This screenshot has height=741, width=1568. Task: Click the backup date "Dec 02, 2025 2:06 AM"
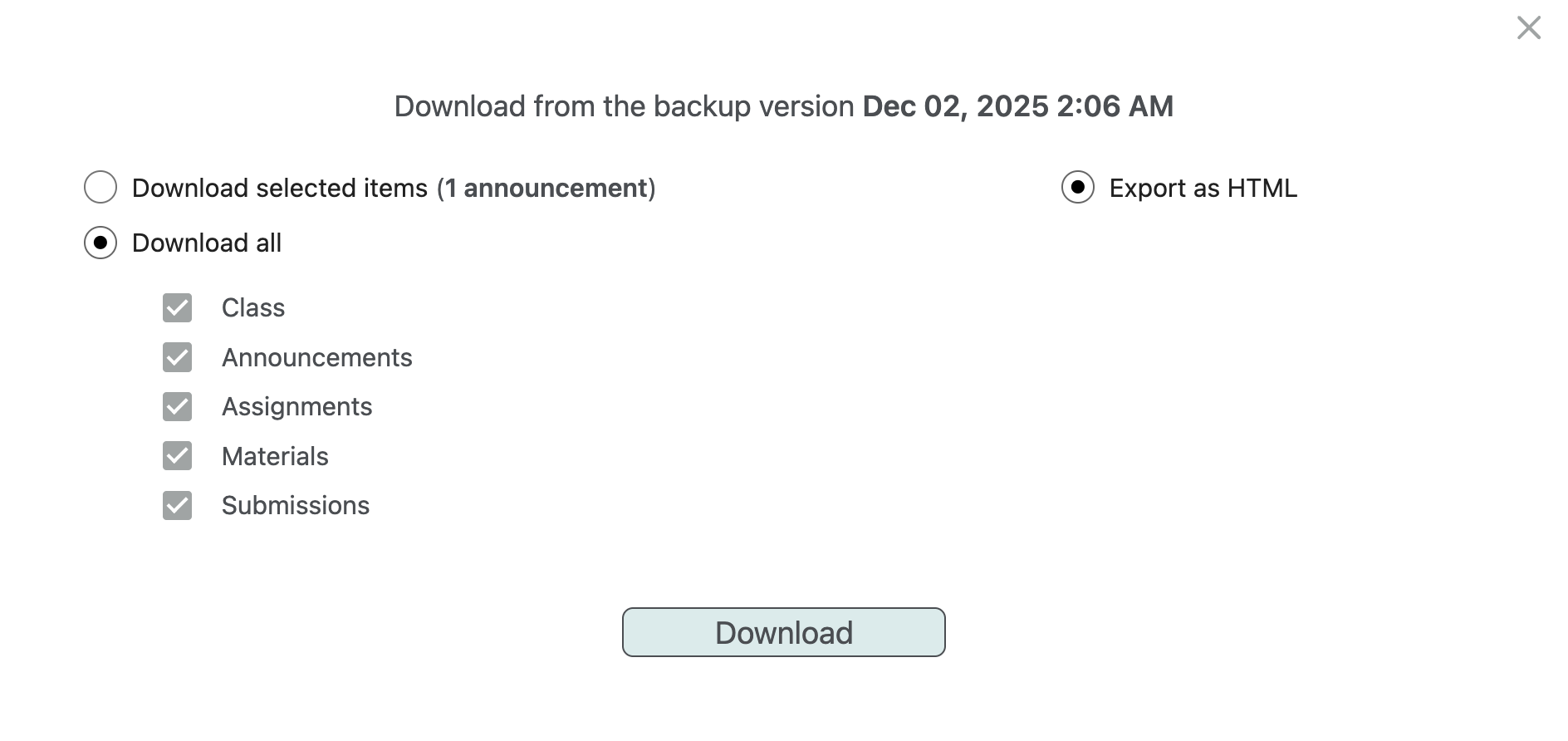tap(1017, 106)
